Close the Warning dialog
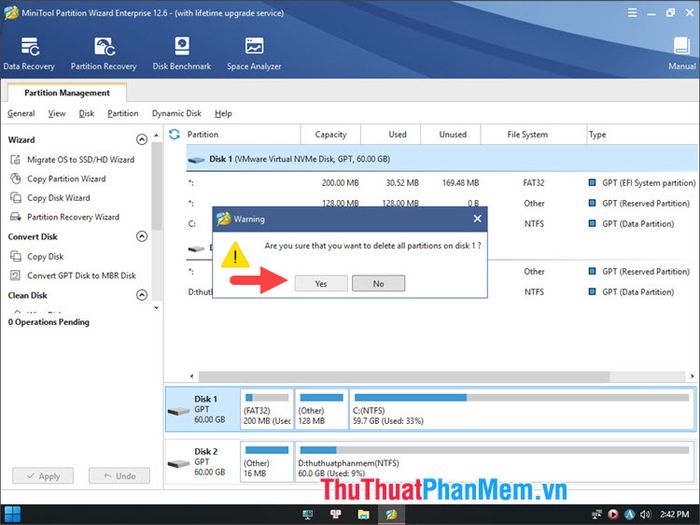 pyautogui.click(x=477, y=219)
